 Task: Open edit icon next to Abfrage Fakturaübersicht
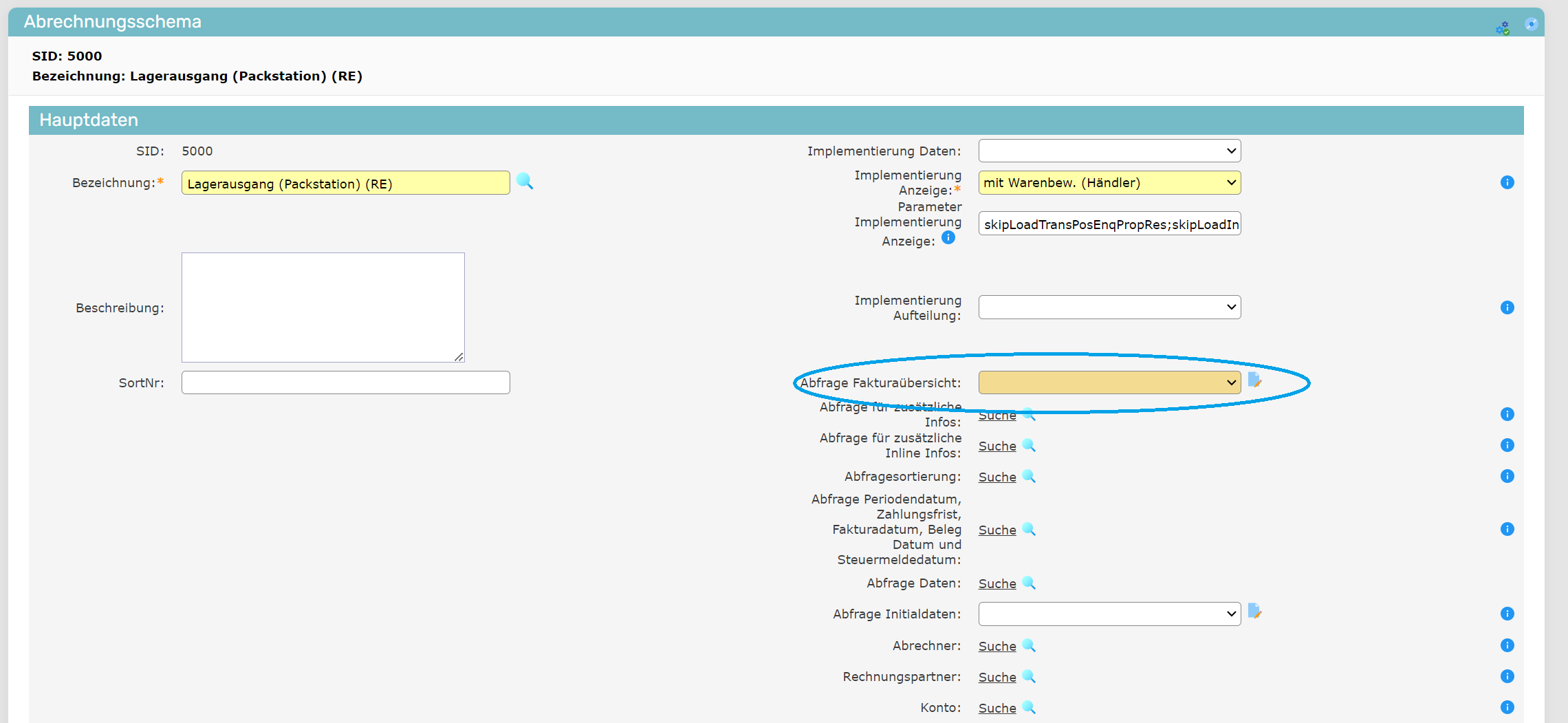(1254, 380)
